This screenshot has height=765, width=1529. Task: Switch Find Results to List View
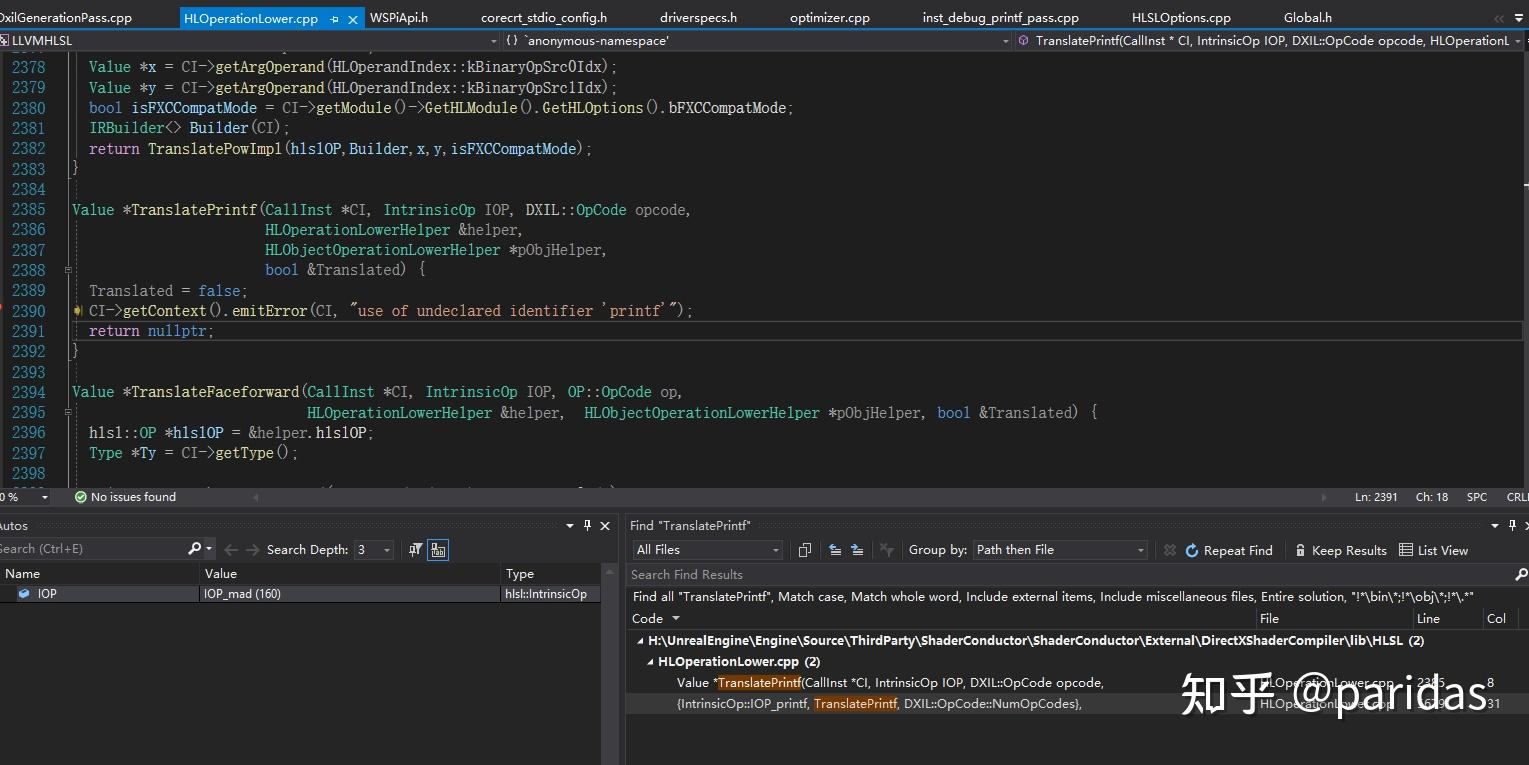pos(1434,550)
